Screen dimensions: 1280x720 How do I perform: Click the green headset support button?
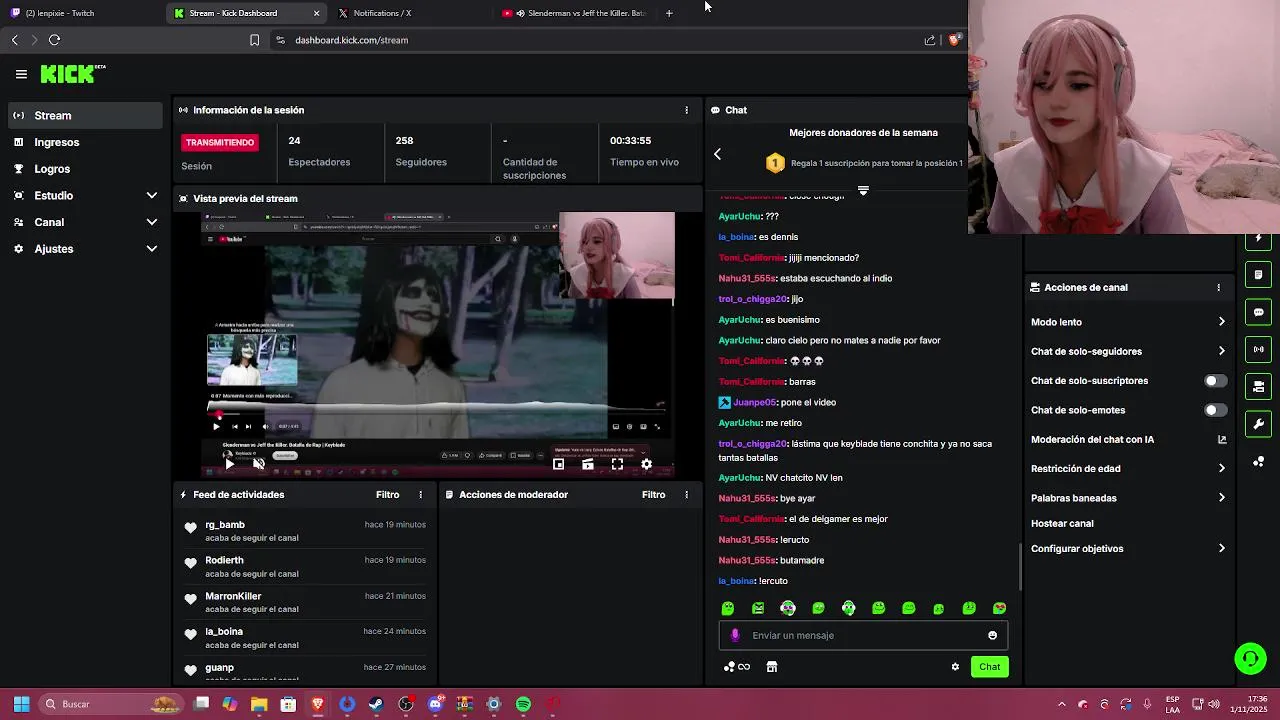[1250, 658]
